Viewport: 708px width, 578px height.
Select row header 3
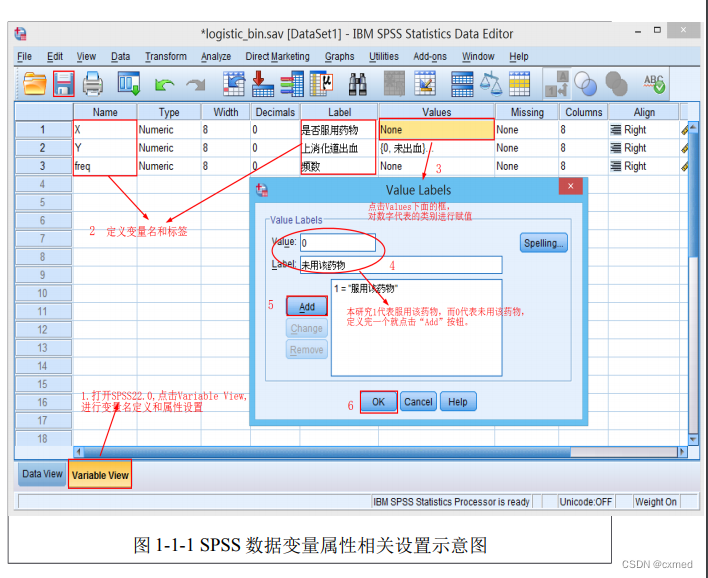click(x=43, y=166)
